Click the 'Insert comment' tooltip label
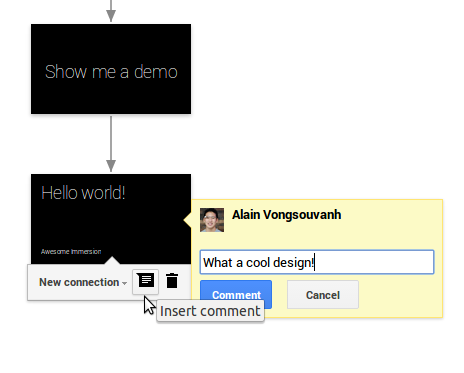The image size is (464, 373). 210,311
